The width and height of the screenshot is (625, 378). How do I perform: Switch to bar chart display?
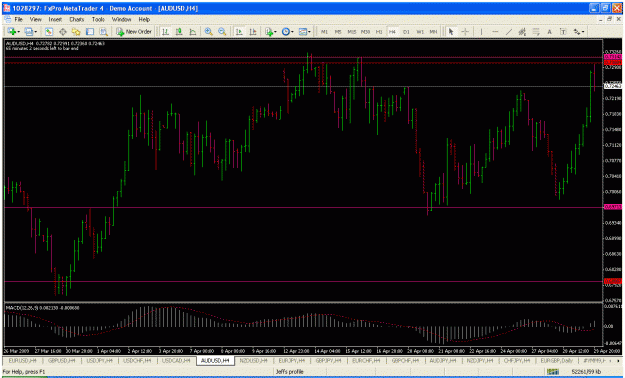pos(165,32)
